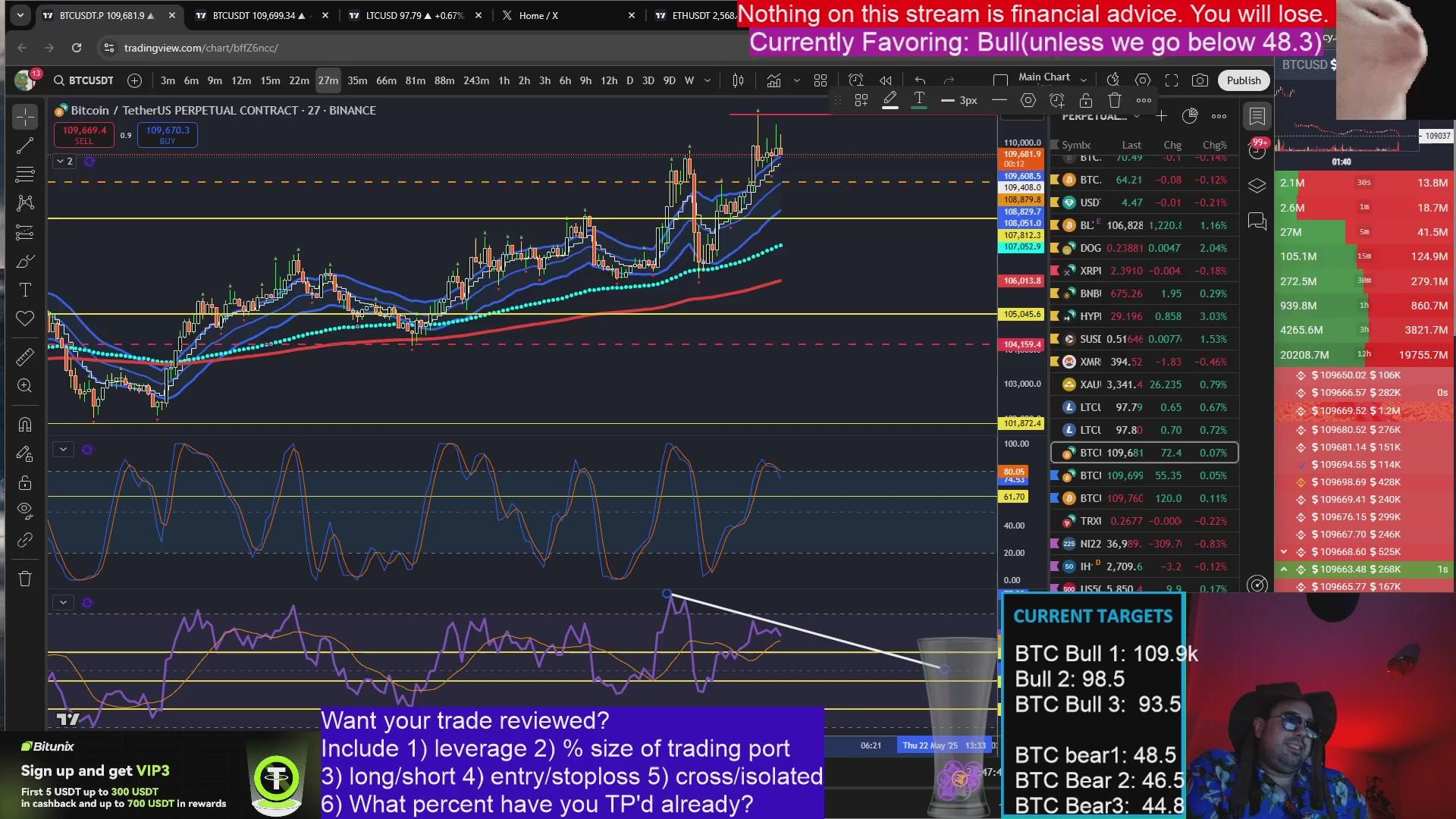
Task: Select the trend line drawing tool
Action: point(25,146)
